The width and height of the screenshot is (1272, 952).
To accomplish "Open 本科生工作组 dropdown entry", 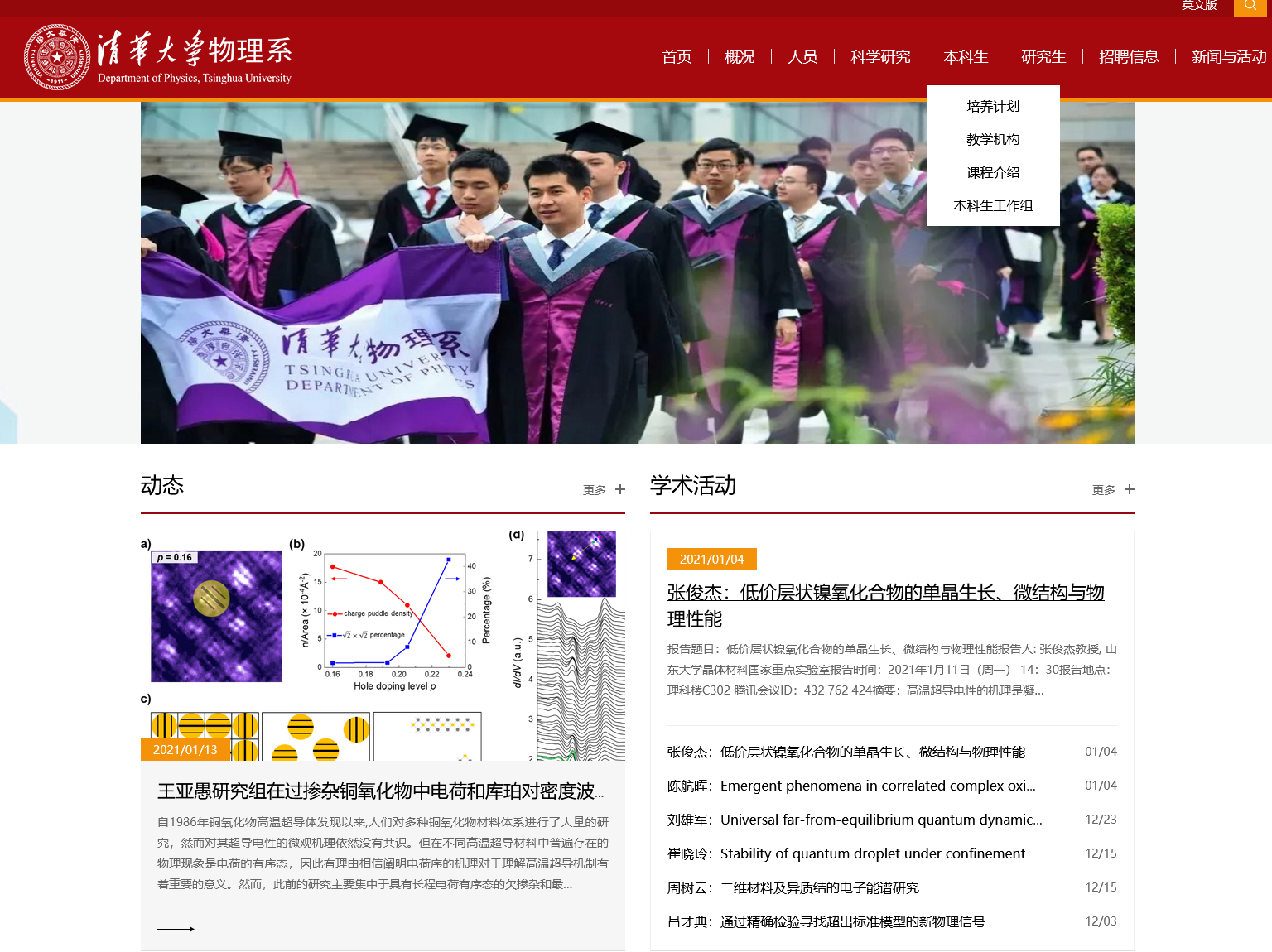I will [993, 206].
